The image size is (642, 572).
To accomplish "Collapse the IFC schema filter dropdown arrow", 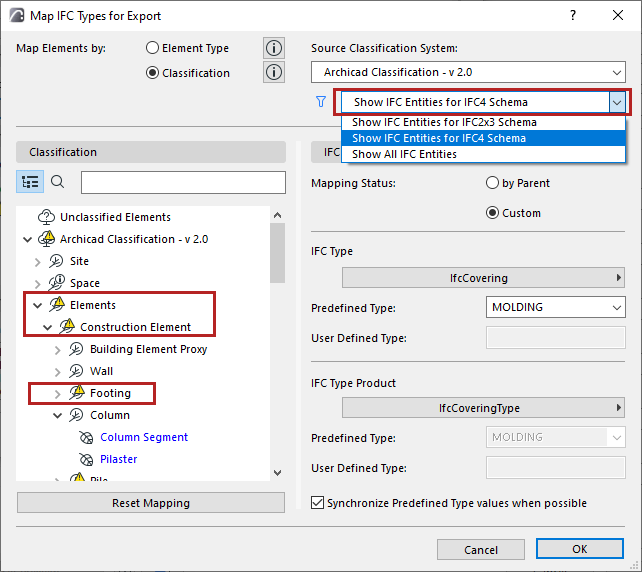I will 617,102.
